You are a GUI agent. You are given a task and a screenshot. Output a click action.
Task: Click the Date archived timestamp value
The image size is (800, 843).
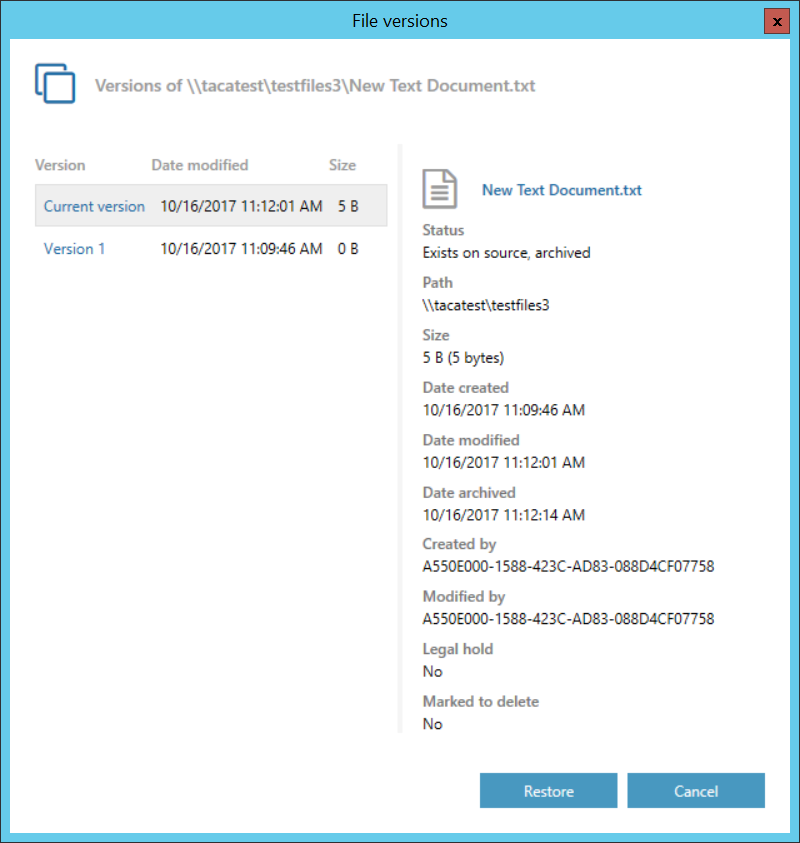click(x=503, y=515)
